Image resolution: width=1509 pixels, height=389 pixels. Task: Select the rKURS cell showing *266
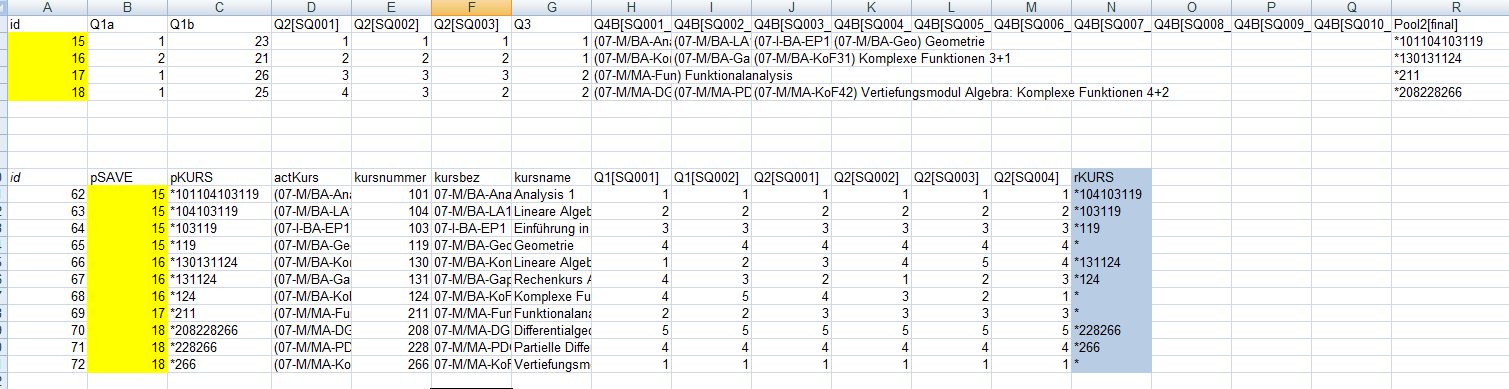(x=1111, y=347)
